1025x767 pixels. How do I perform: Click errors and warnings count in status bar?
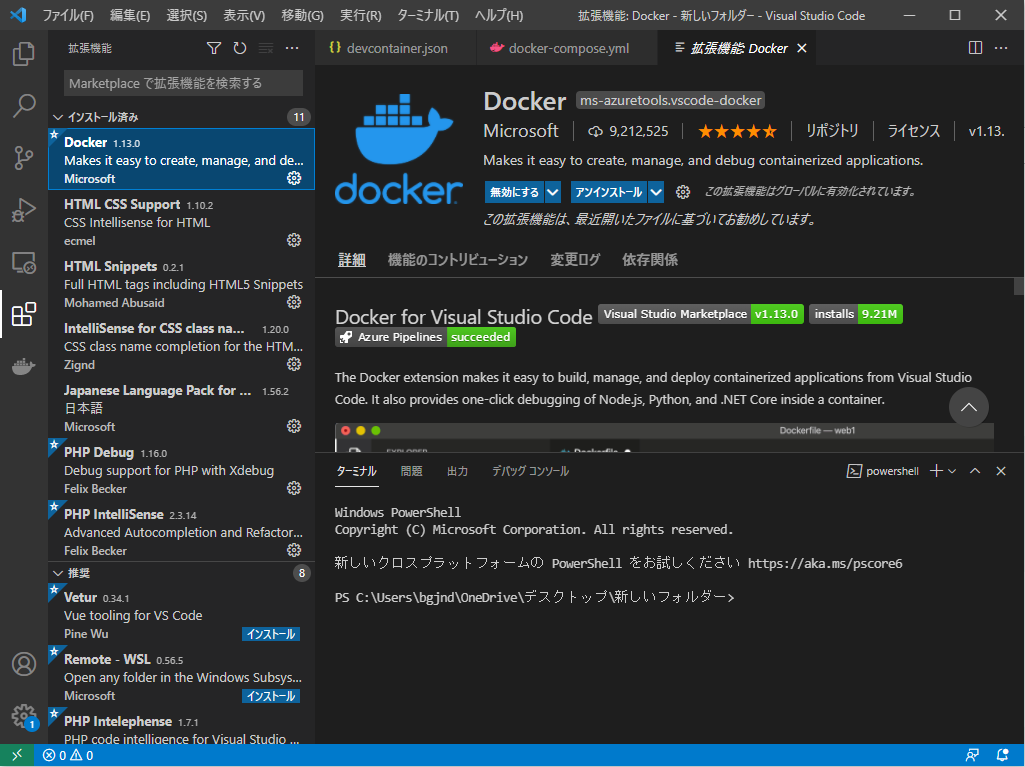[x=68, y=755]
